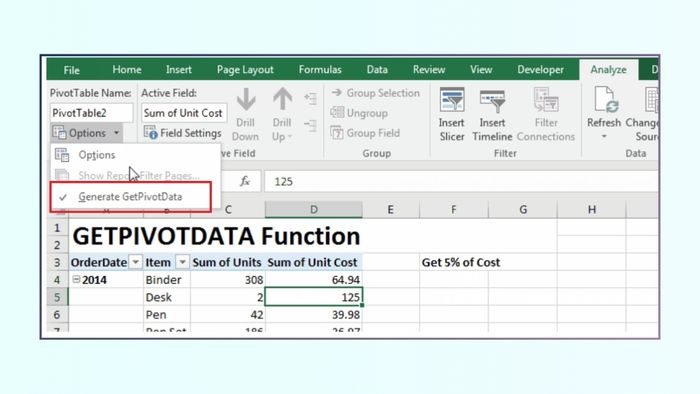Switch to the Review tab

pos(429,70)
